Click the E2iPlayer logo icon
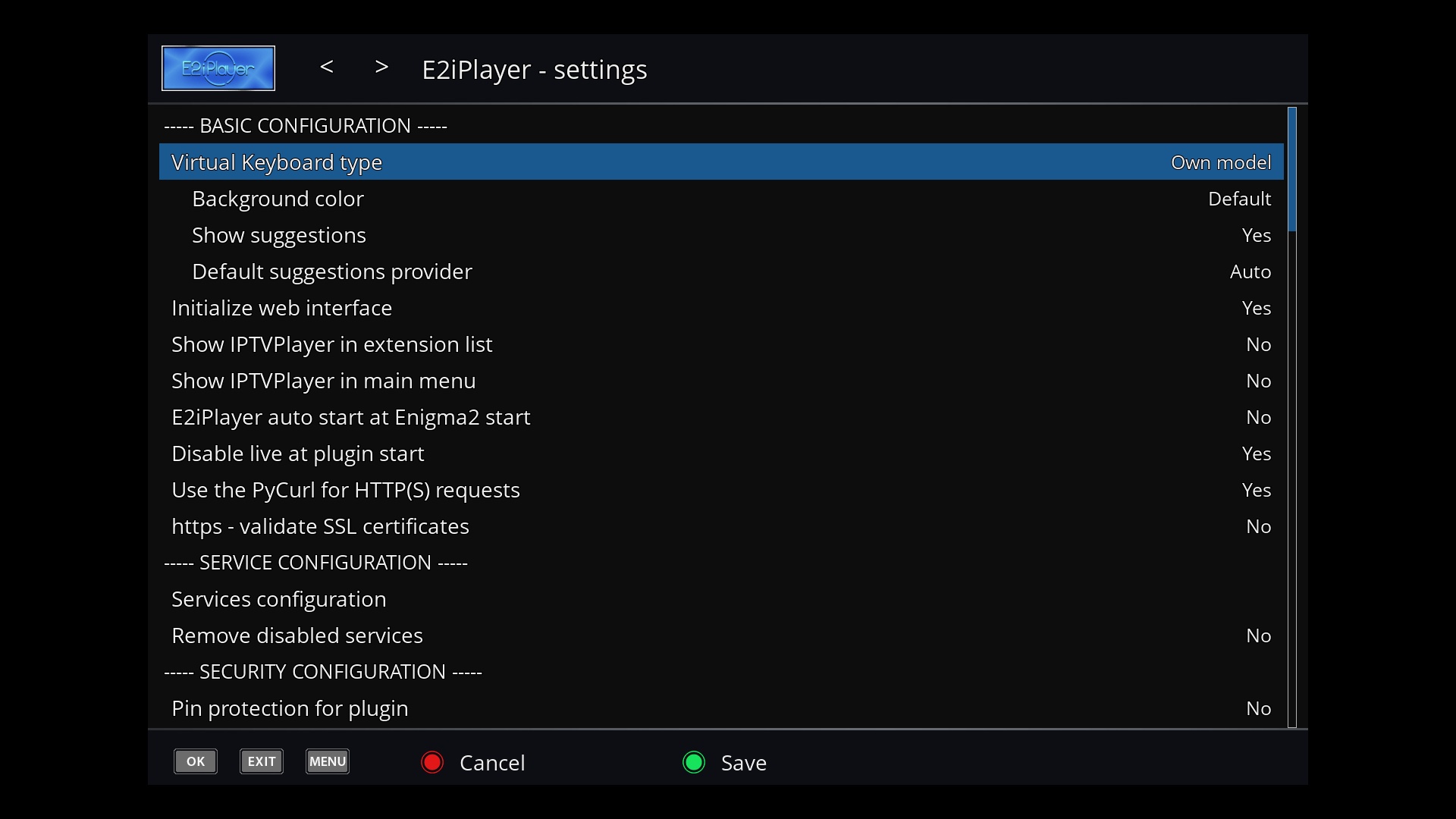1456x819 pixels. (218, 67)
